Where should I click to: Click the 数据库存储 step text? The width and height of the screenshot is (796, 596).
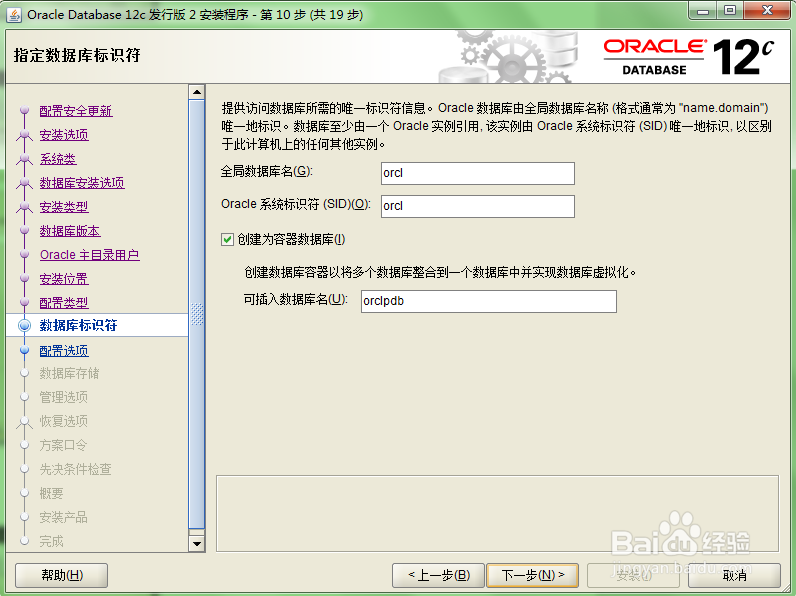(x=70, y=374)
